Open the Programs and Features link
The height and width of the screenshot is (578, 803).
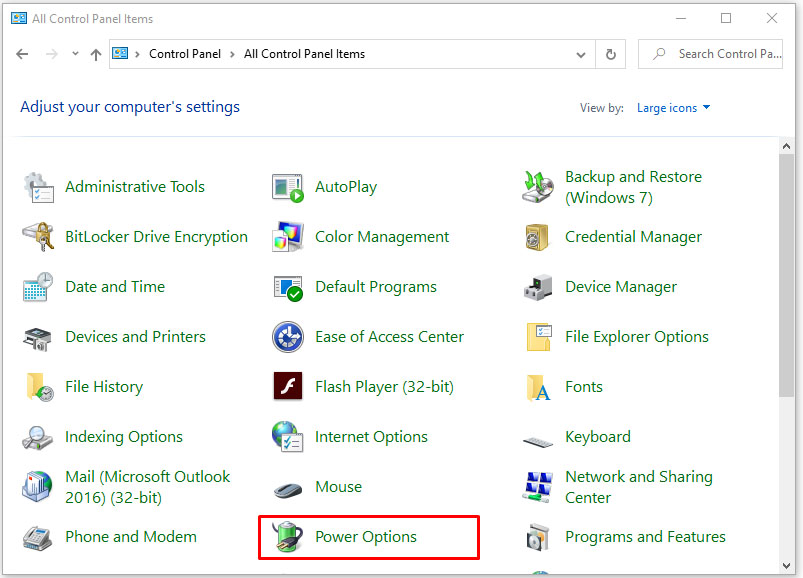pyautogui.click(x=645, y=537)
